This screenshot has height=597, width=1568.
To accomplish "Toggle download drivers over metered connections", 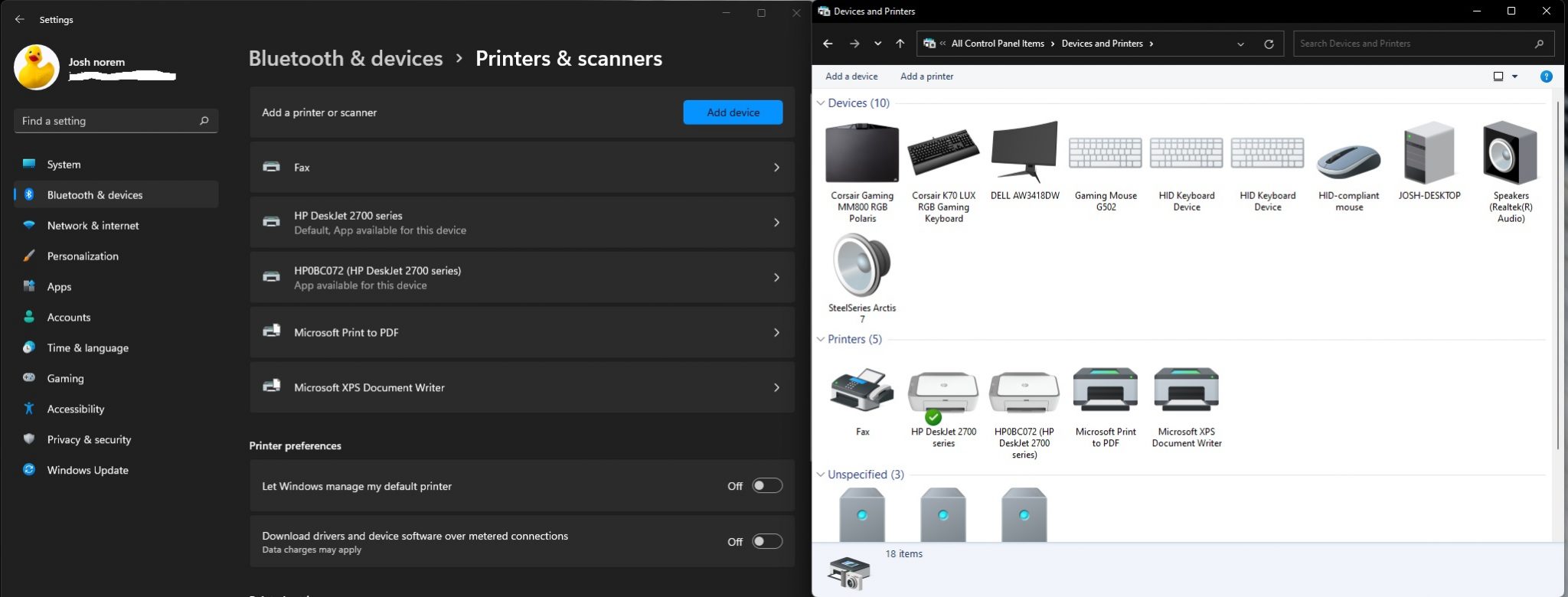I will 767,542.
